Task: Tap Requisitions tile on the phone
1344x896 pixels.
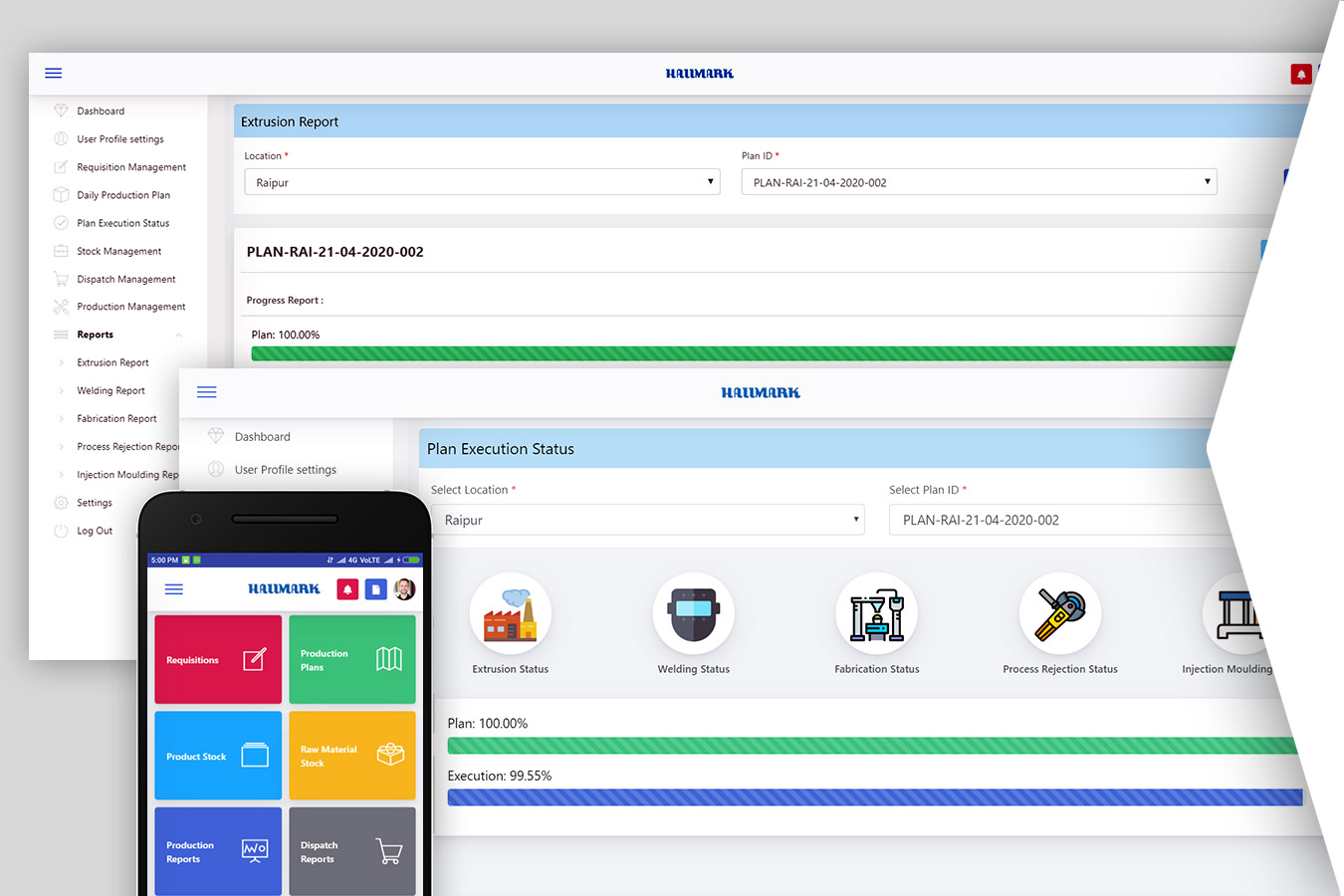Action: point(218,659)
